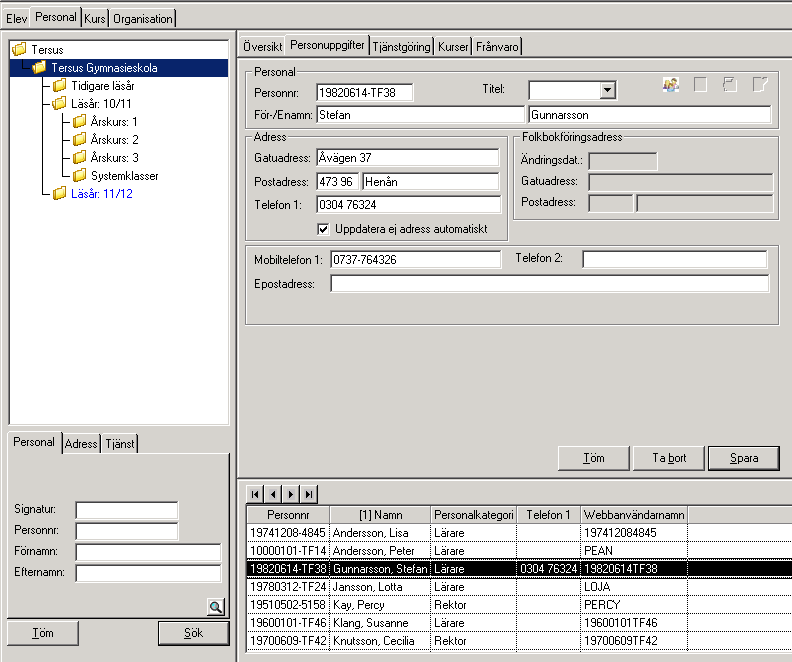Select the row 'Knutsson, Cecilia'

point(519,641)
